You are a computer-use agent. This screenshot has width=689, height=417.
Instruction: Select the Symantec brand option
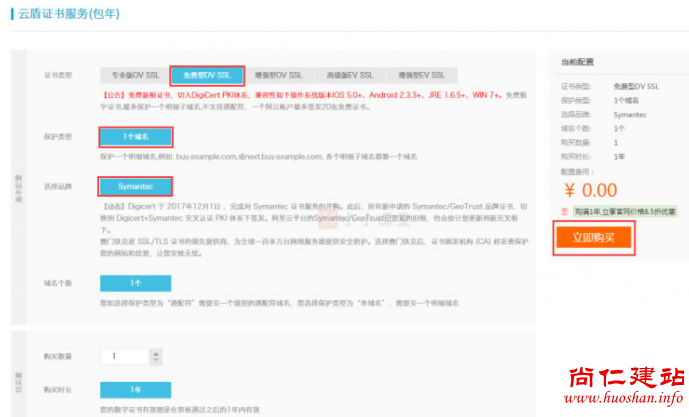(x=135, y=186)
